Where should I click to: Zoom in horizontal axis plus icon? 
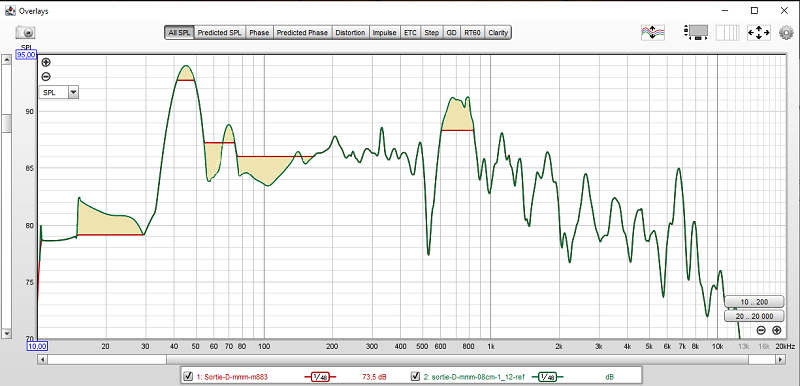(x=777, y=330)
